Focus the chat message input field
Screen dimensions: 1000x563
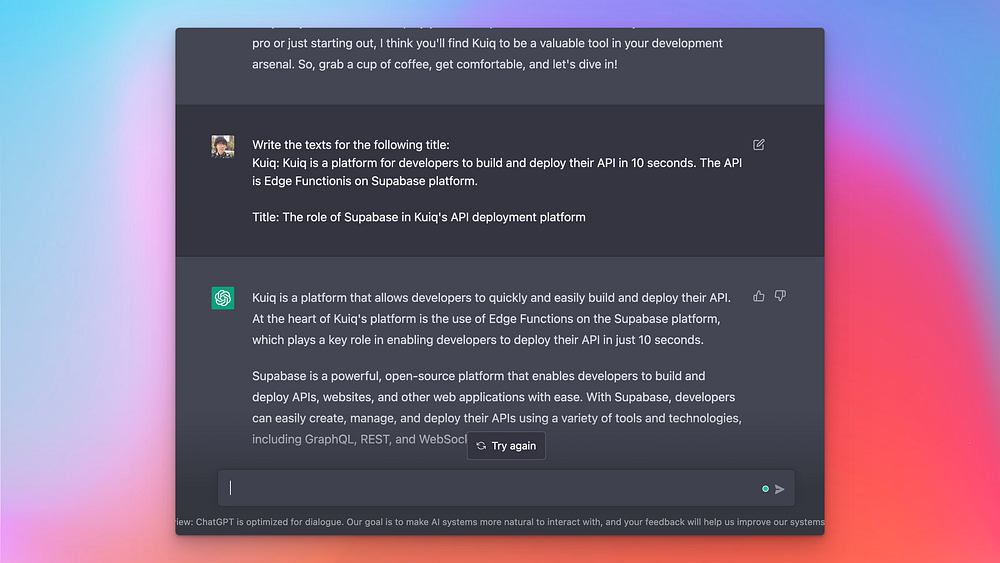[x=490, y=489]
